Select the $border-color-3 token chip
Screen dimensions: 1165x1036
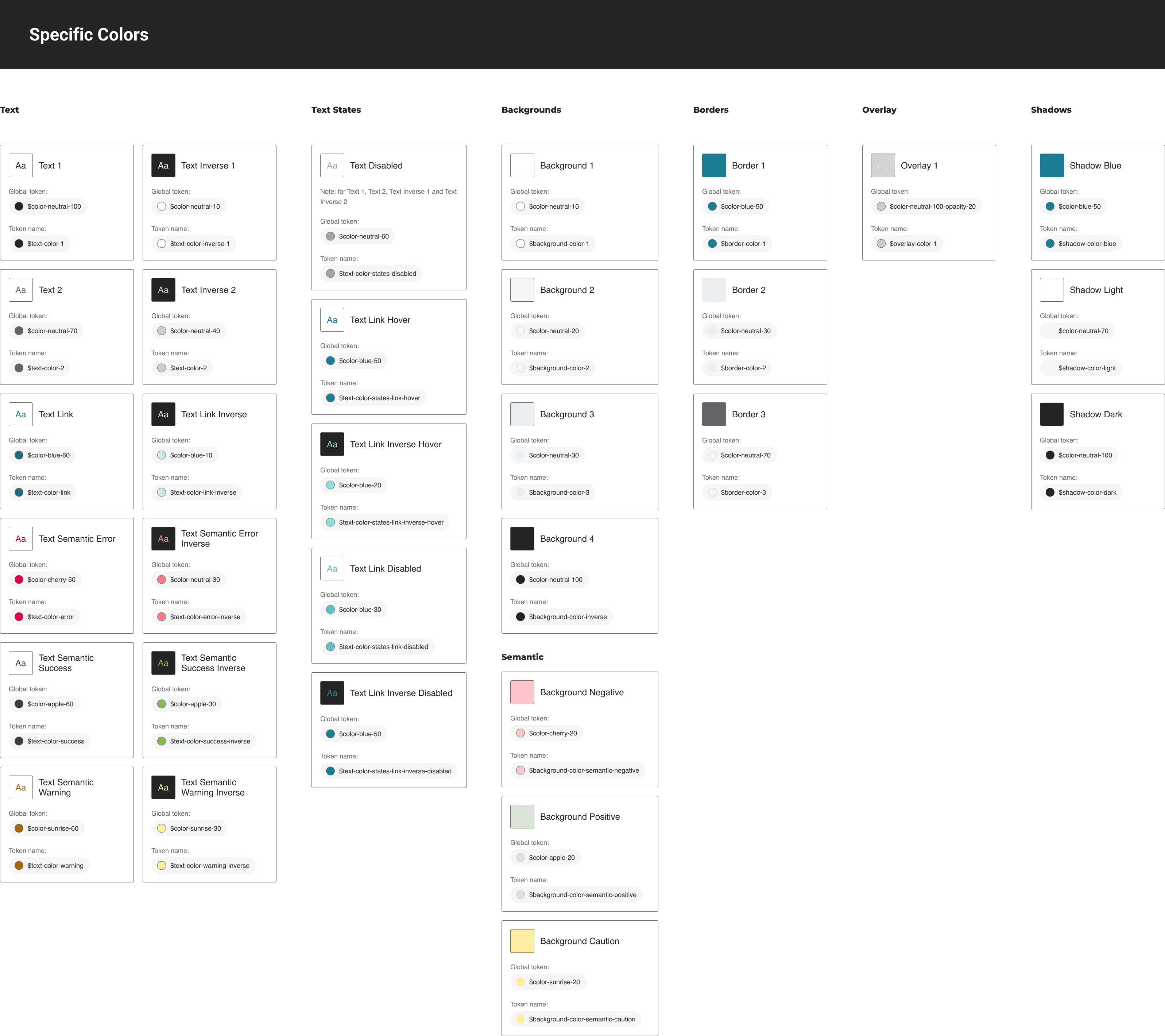pos(738,492)
